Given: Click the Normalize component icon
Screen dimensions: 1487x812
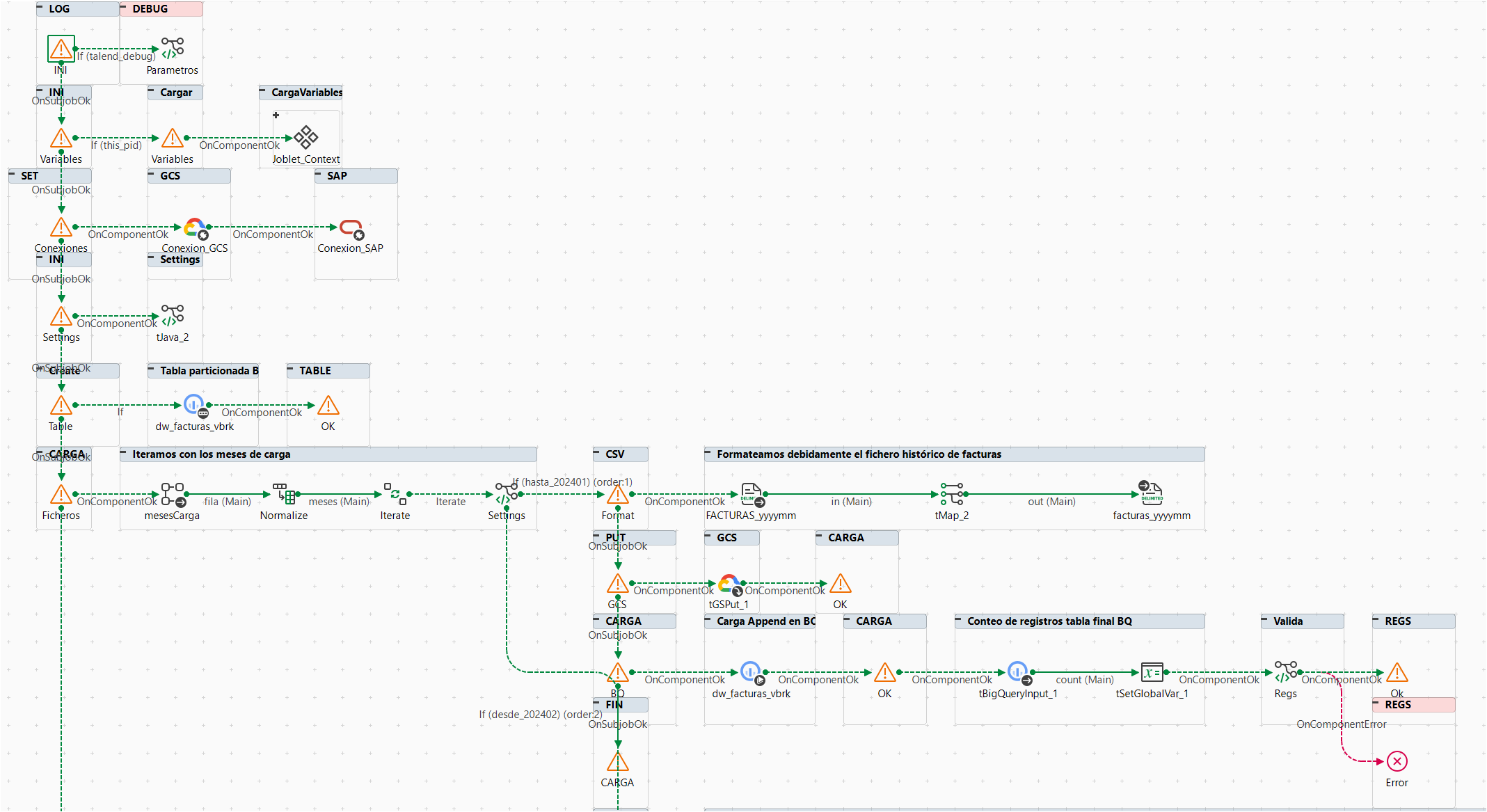Looking at the screenshot, I should coord(284,494).
